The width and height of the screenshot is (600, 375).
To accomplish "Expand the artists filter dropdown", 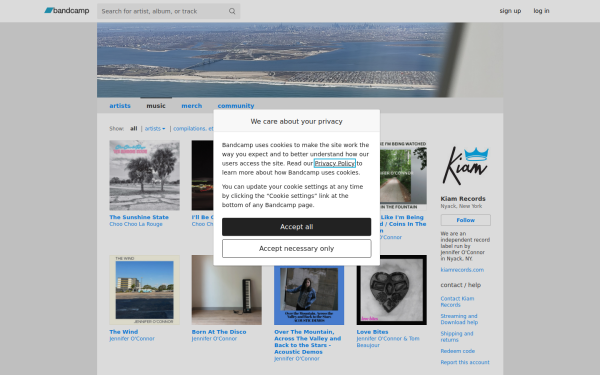I will 155,129.
